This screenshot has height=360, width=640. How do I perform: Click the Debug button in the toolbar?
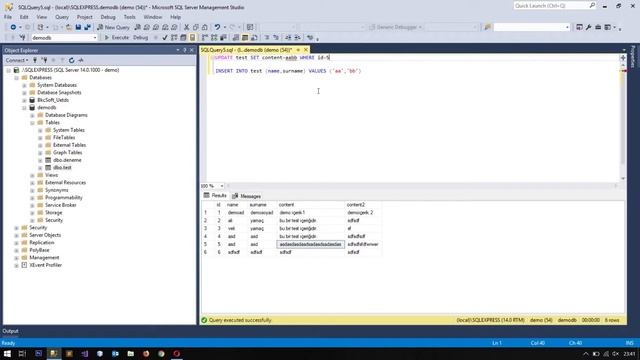pyautogui.click(x=140, y=38)
